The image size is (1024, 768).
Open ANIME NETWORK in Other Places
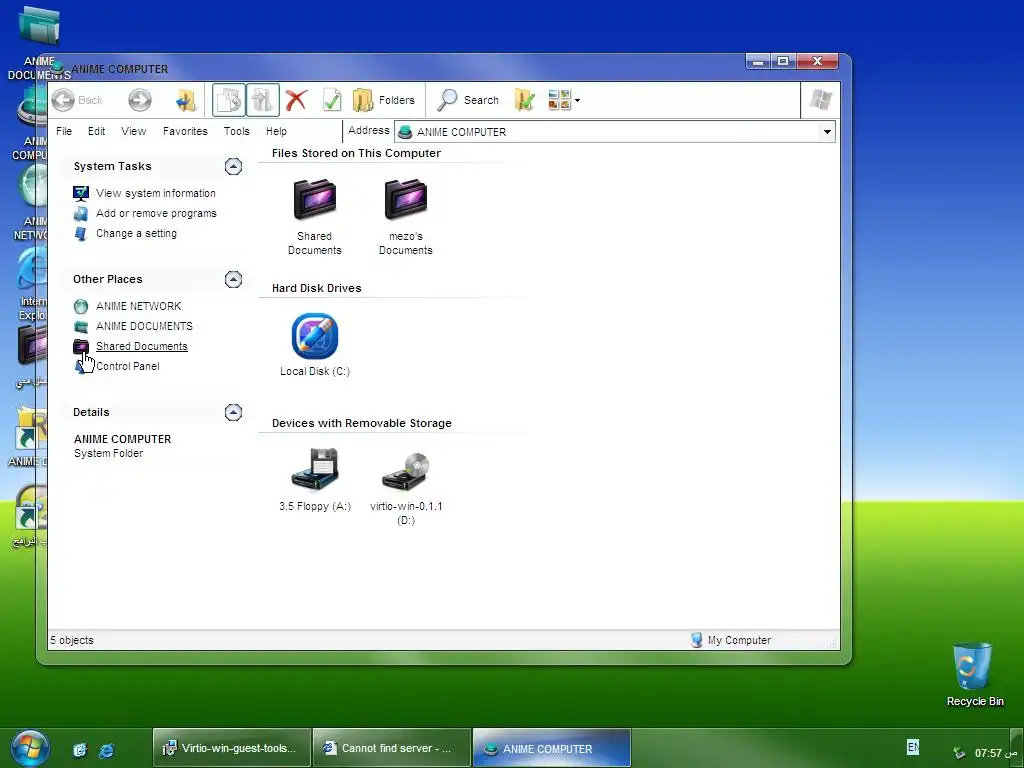(x=138, y=306)
